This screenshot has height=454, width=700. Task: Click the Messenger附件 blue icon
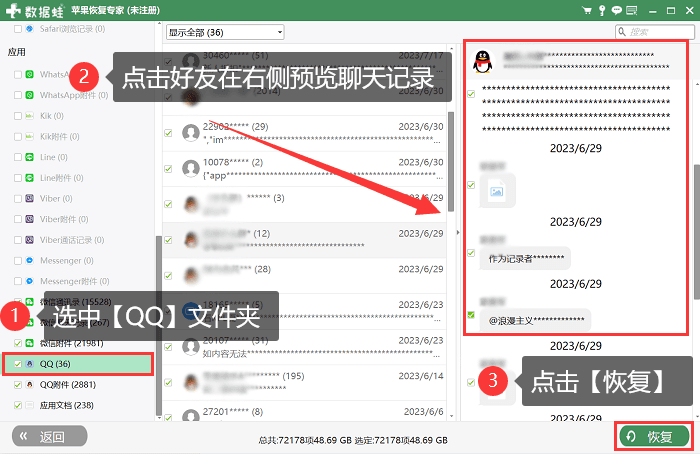29,281
